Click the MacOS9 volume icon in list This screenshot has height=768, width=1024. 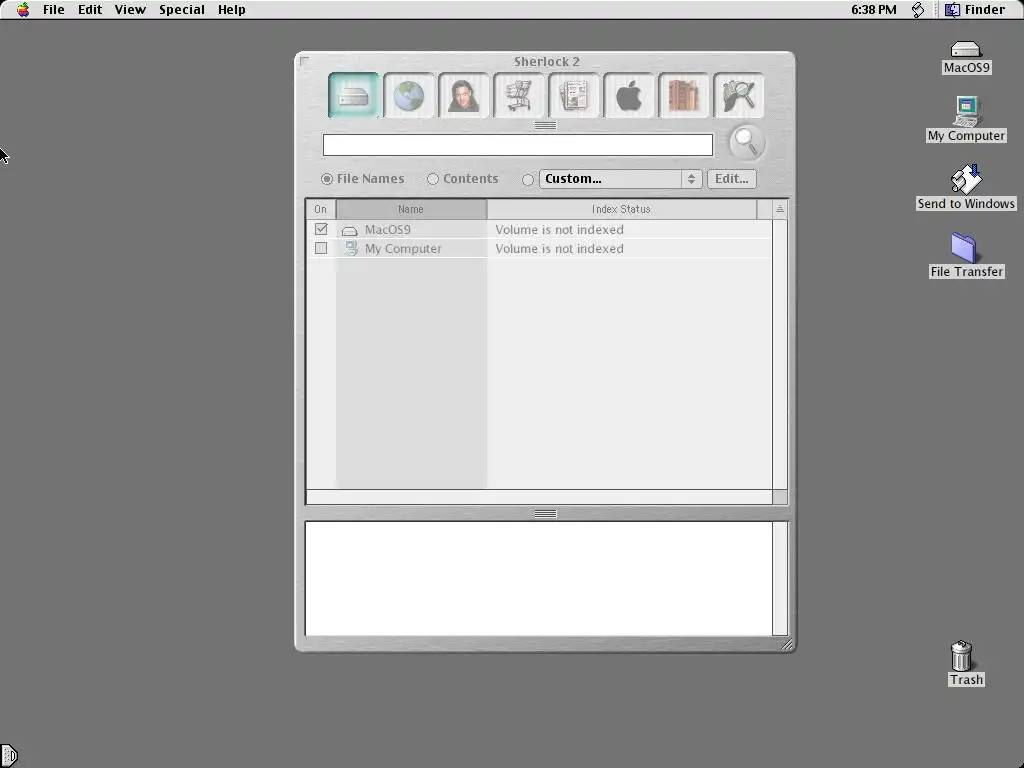[x=350, y=230]
